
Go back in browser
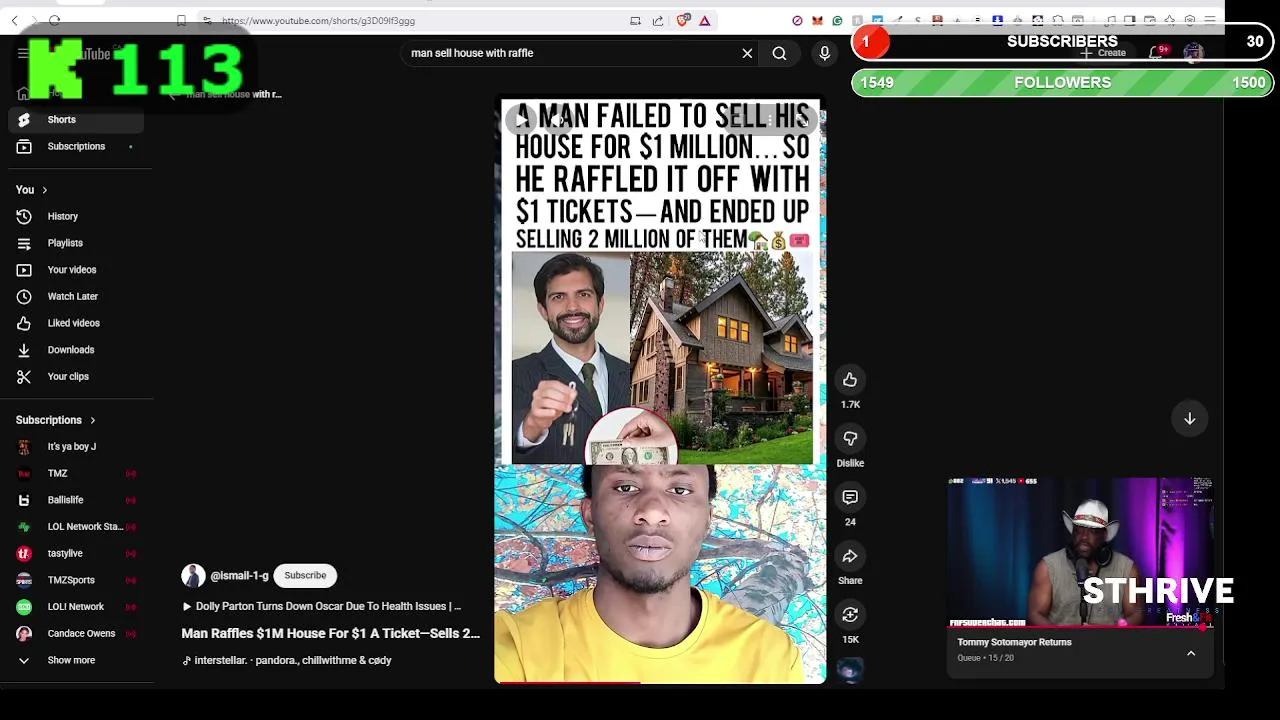point(14,20)
